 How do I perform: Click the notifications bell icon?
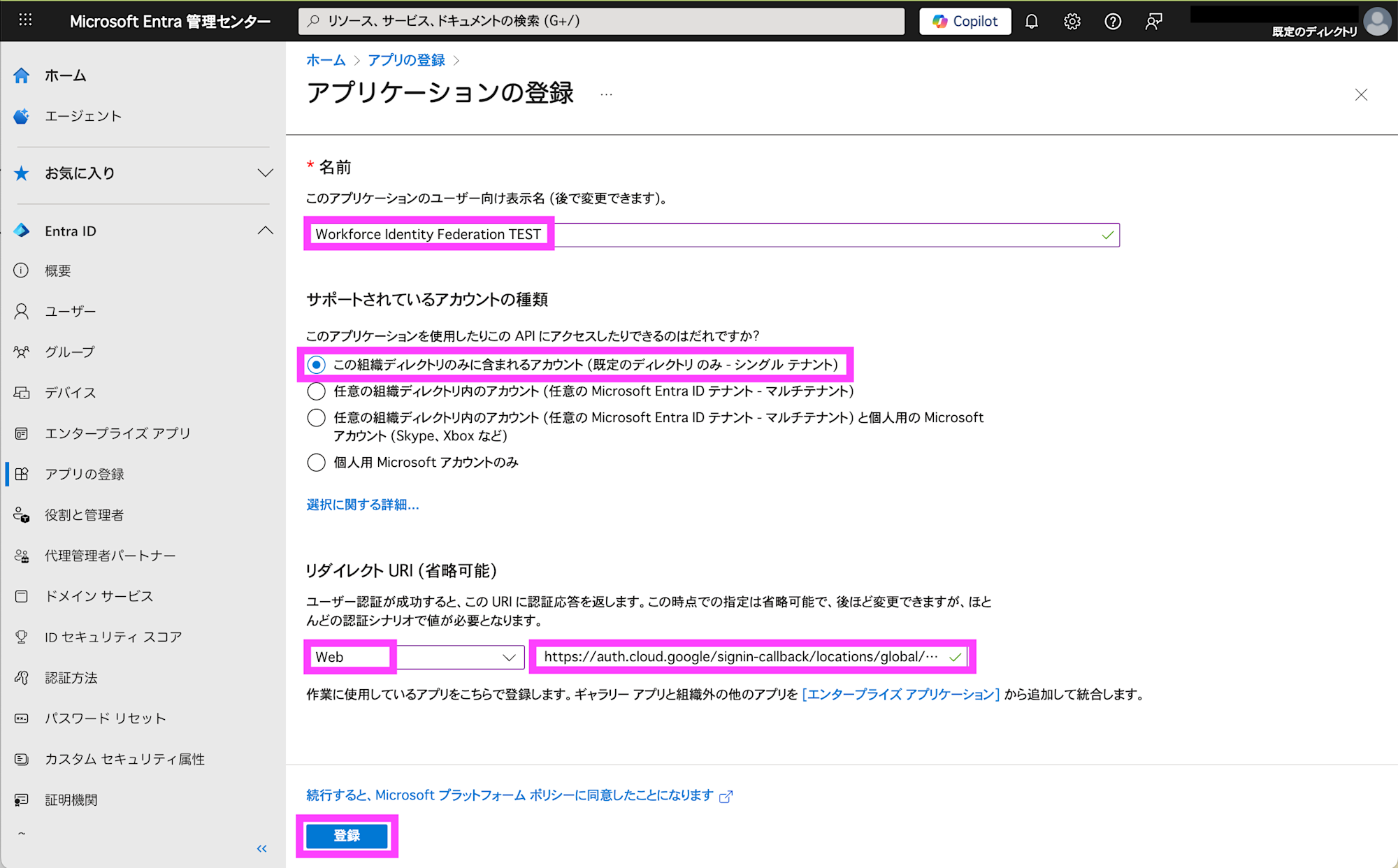click(x=1031, y=21)
